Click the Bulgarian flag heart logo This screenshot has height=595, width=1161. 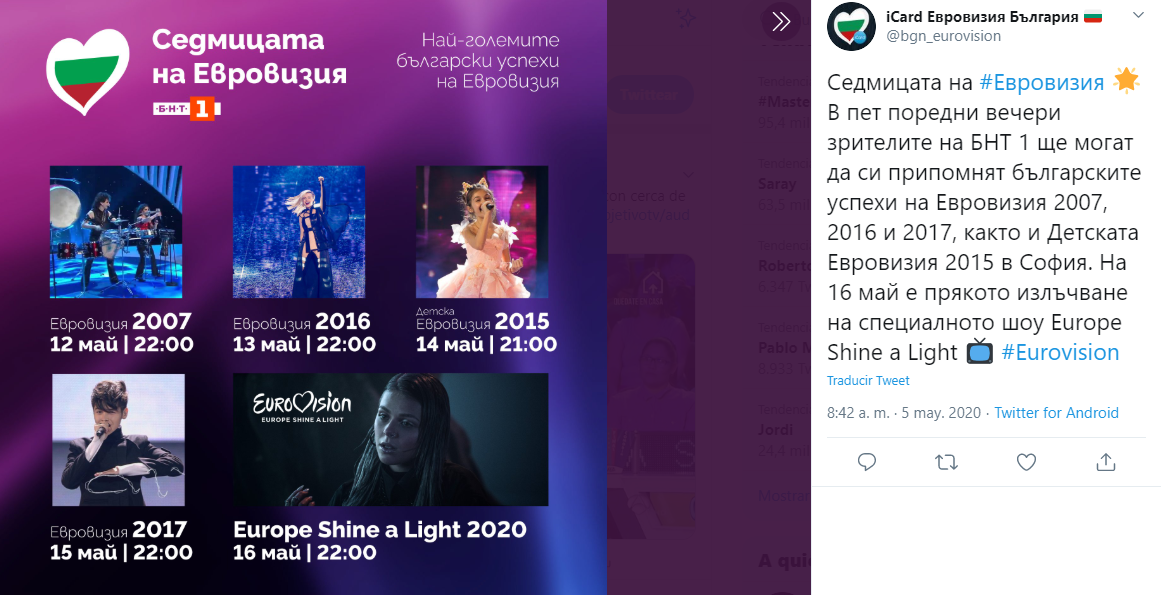coord(87,70)
